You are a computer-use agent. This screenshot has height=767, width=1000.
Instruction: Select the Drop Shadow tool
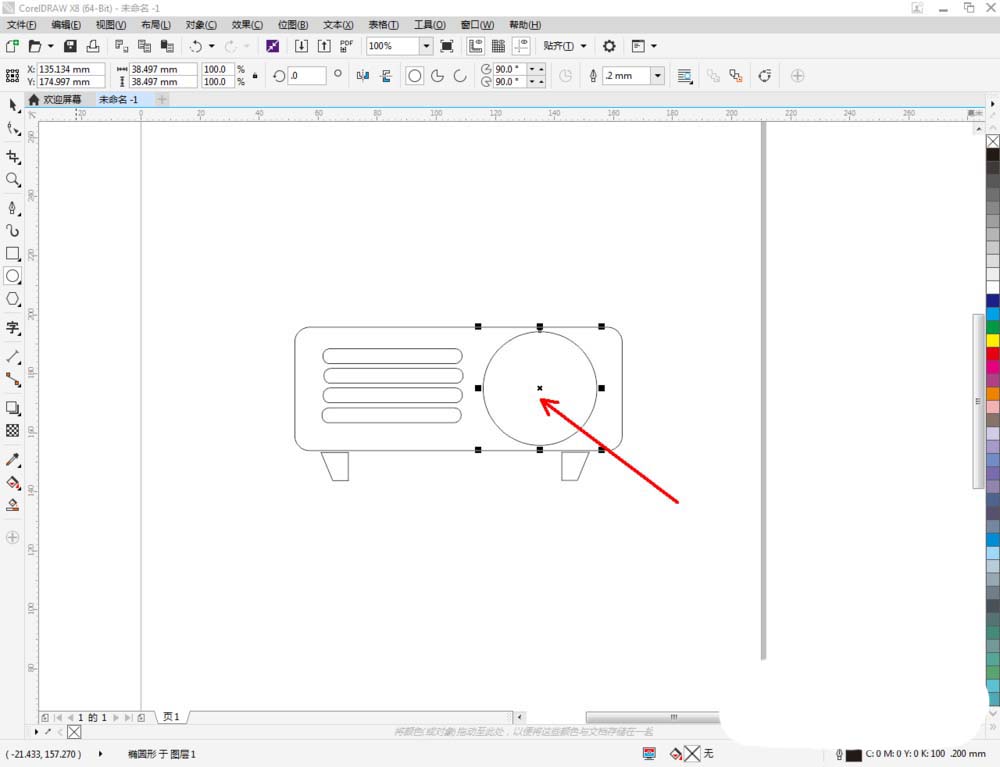[13, 408]
